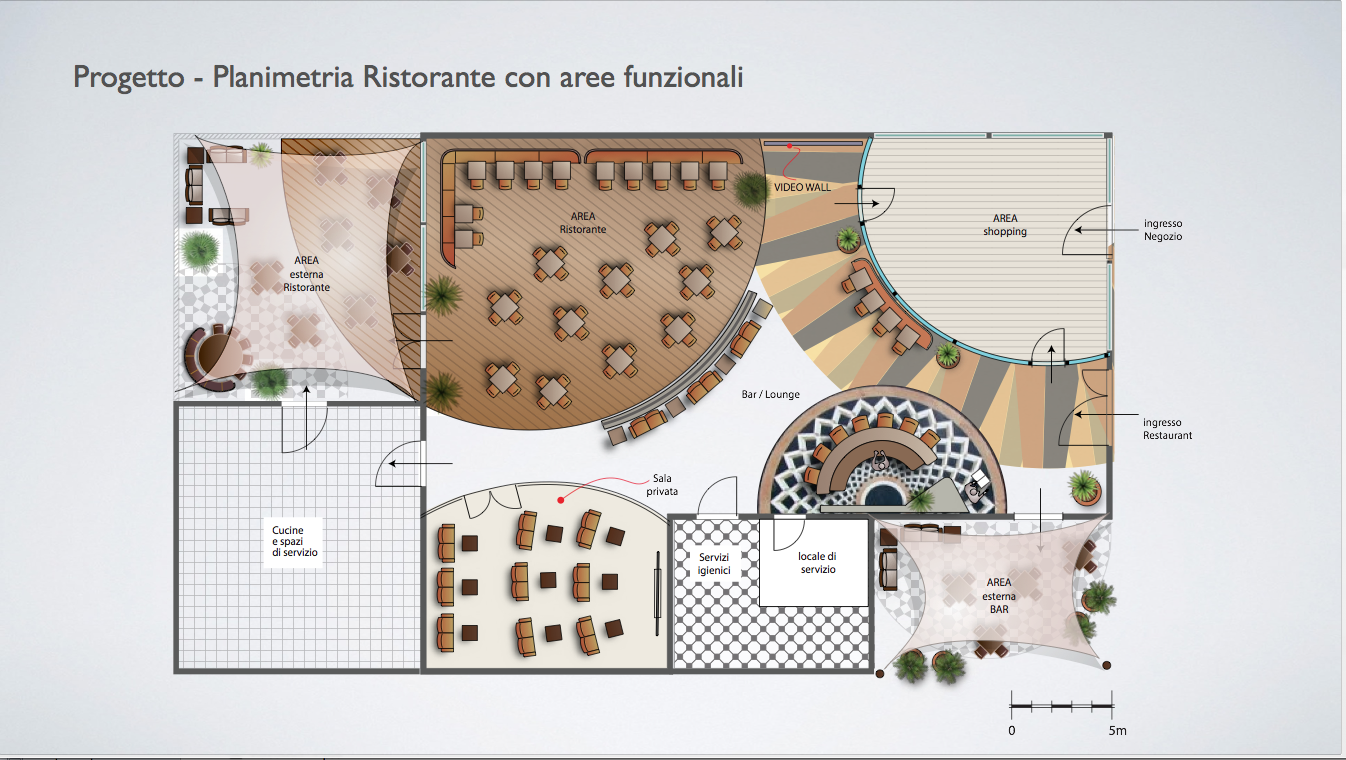
Task: Click the 'AREA shopping' label
Action: tap(1005, 225)
